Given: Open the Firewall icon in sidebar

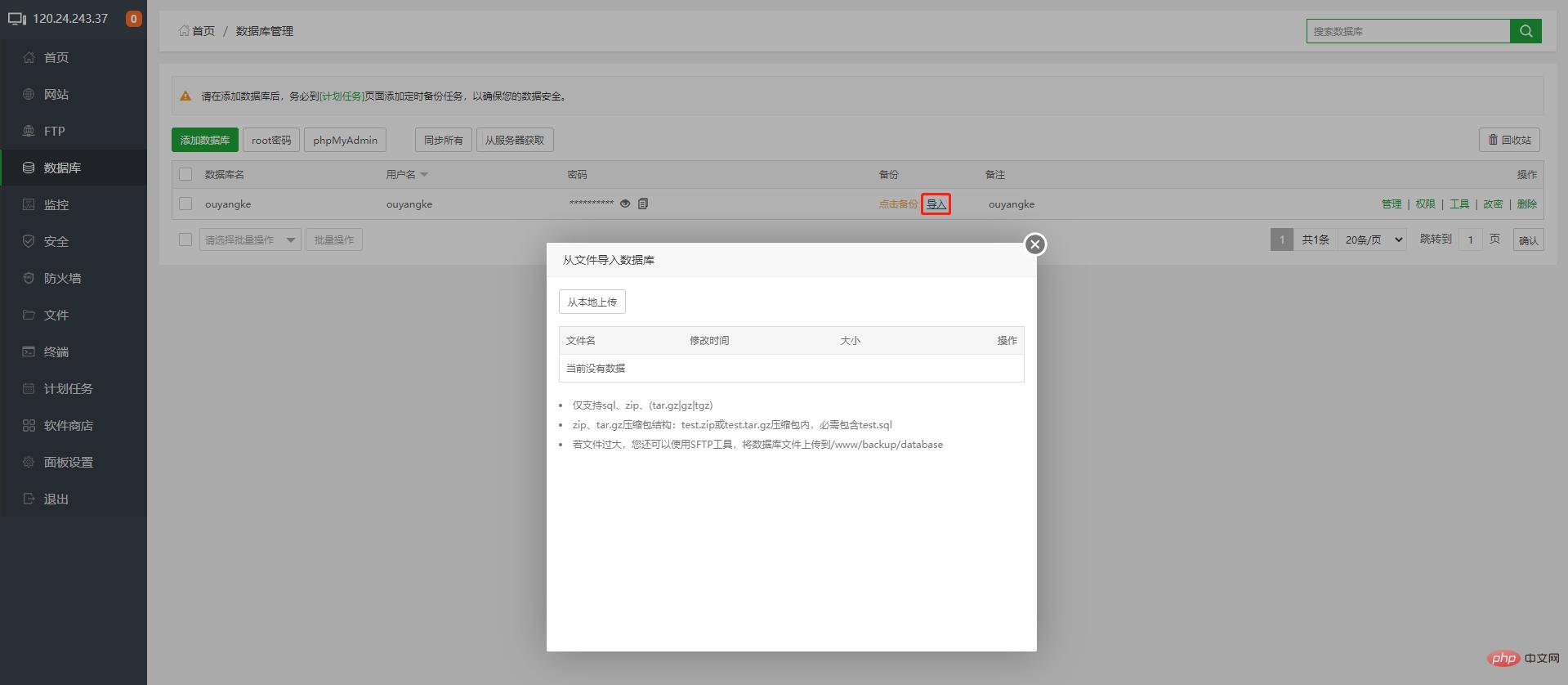Looking at the screenshot, I should (x=29, y=278).
